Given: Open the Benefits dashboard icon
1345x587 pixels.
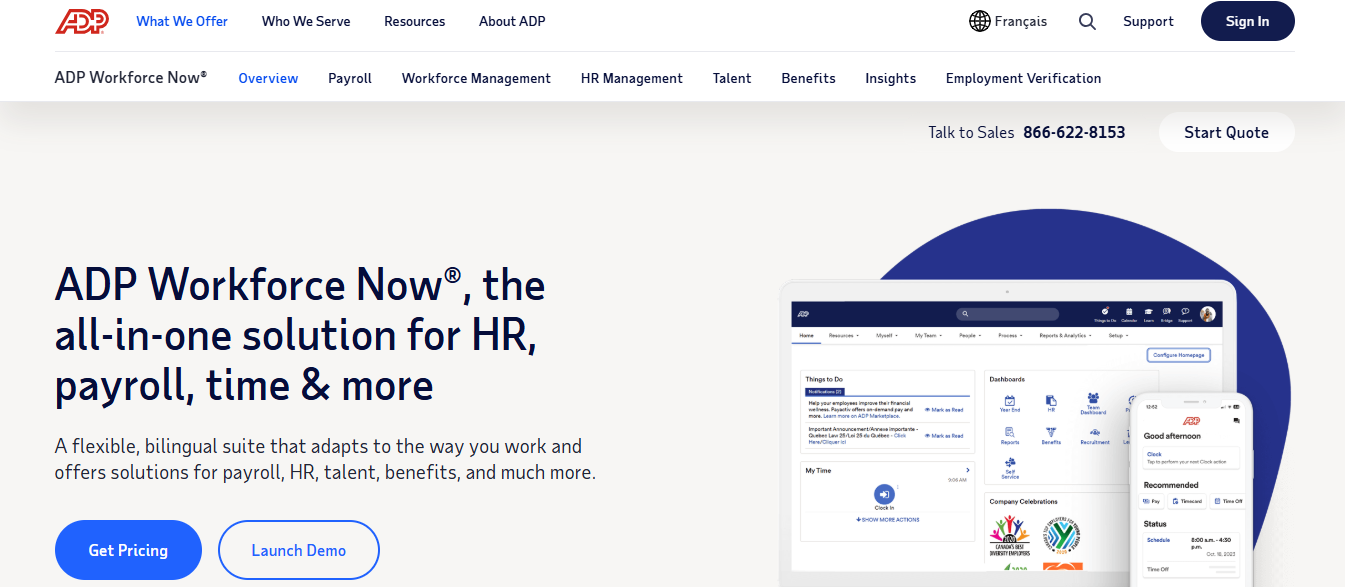Looking at the screenshot, I should point(1050,432).
